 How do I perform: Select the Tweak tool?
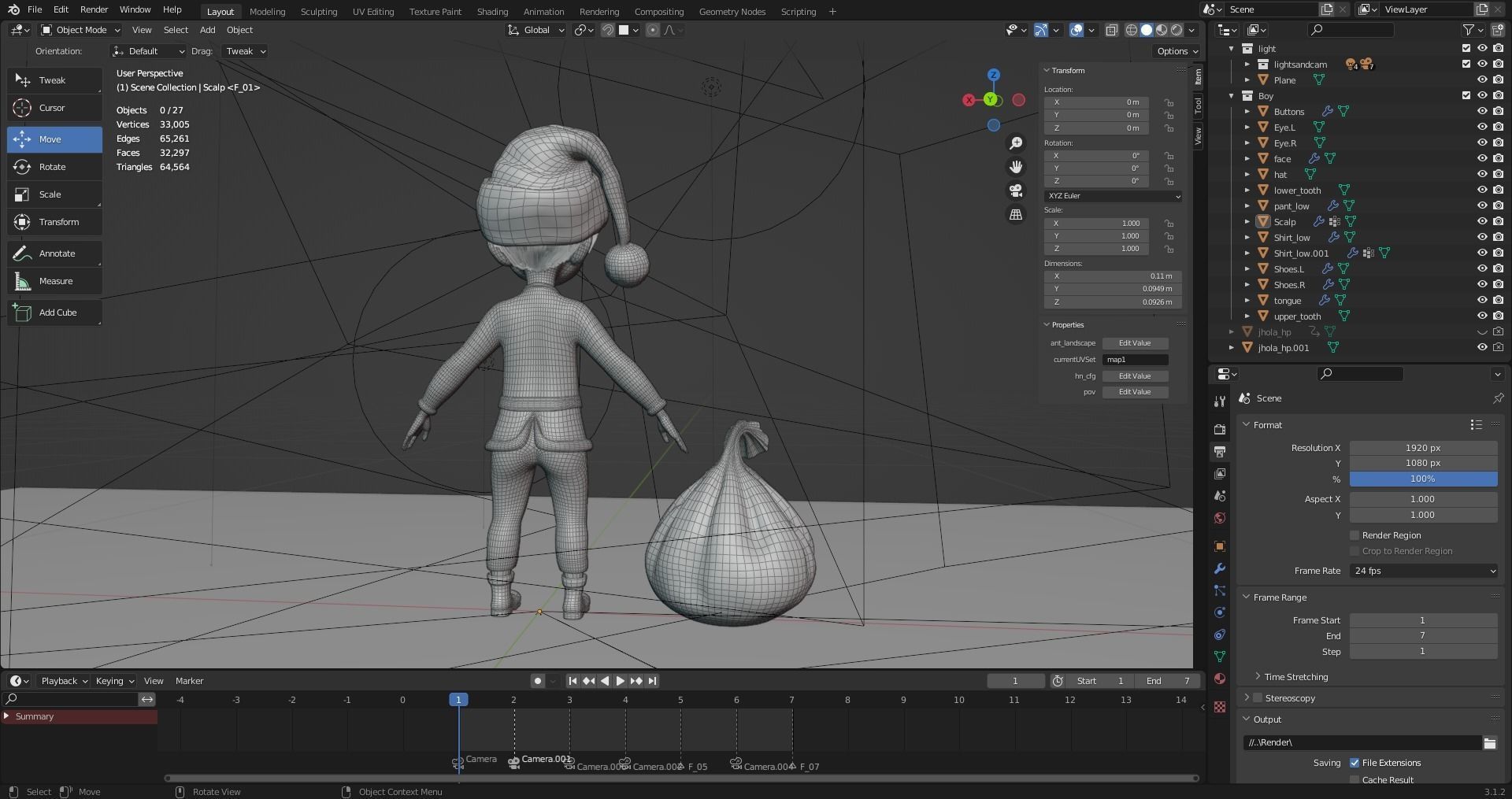(x=55, y=80)
